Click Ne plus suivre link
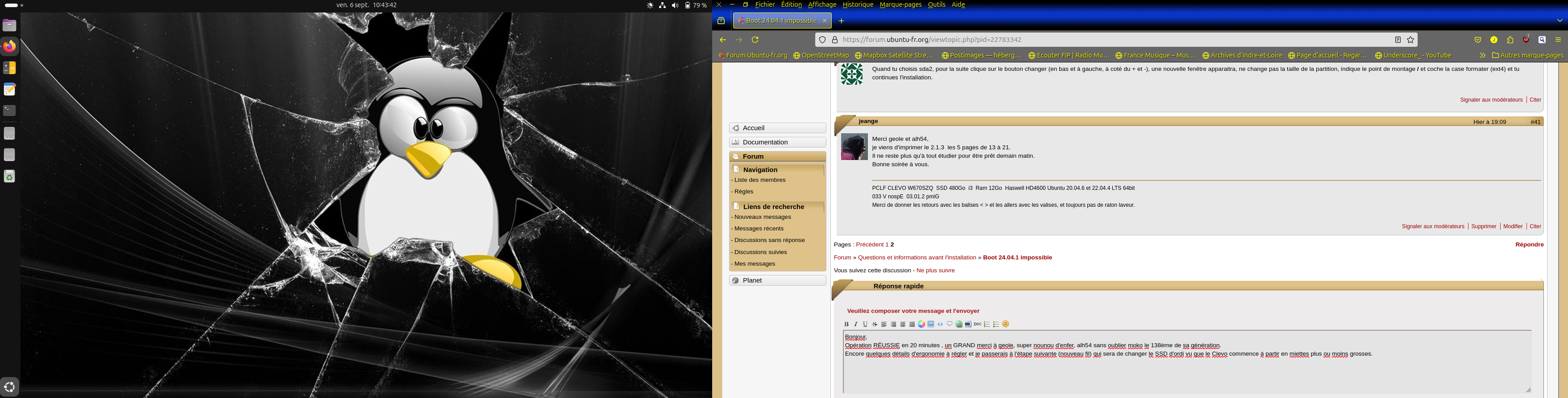 point(935,271)
